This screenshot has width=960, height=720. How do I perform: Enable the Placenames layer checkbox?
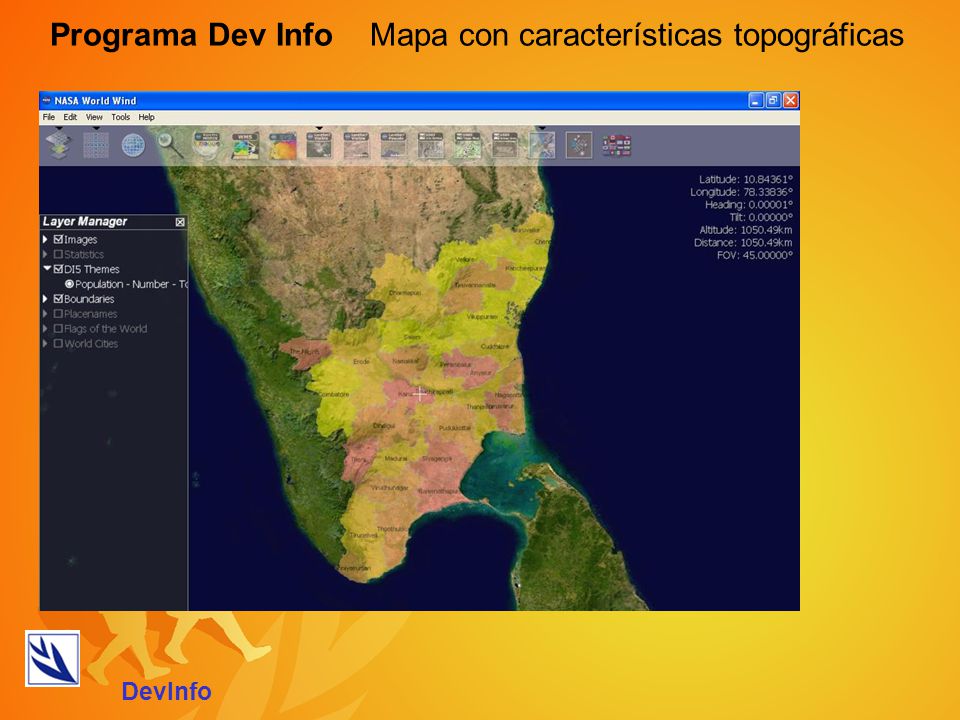[x=58, y=313]
